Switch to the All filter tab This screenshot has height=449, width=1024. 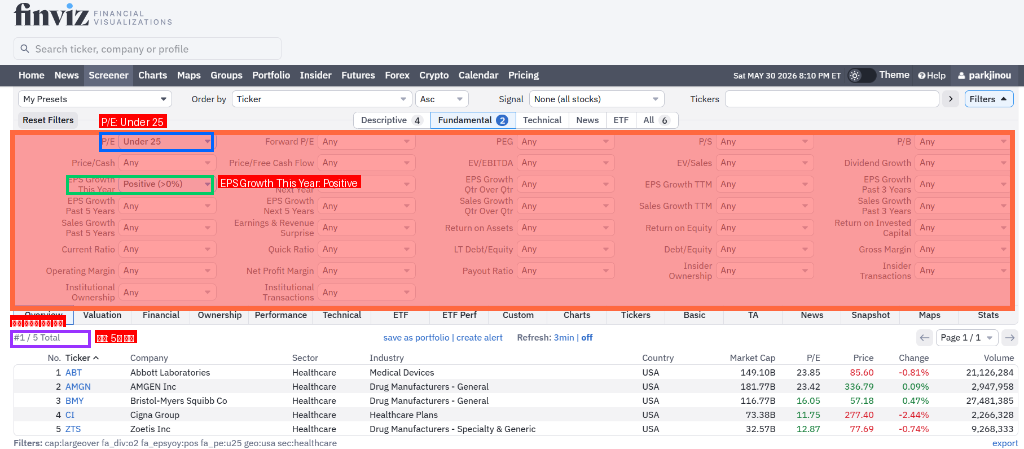656,120
